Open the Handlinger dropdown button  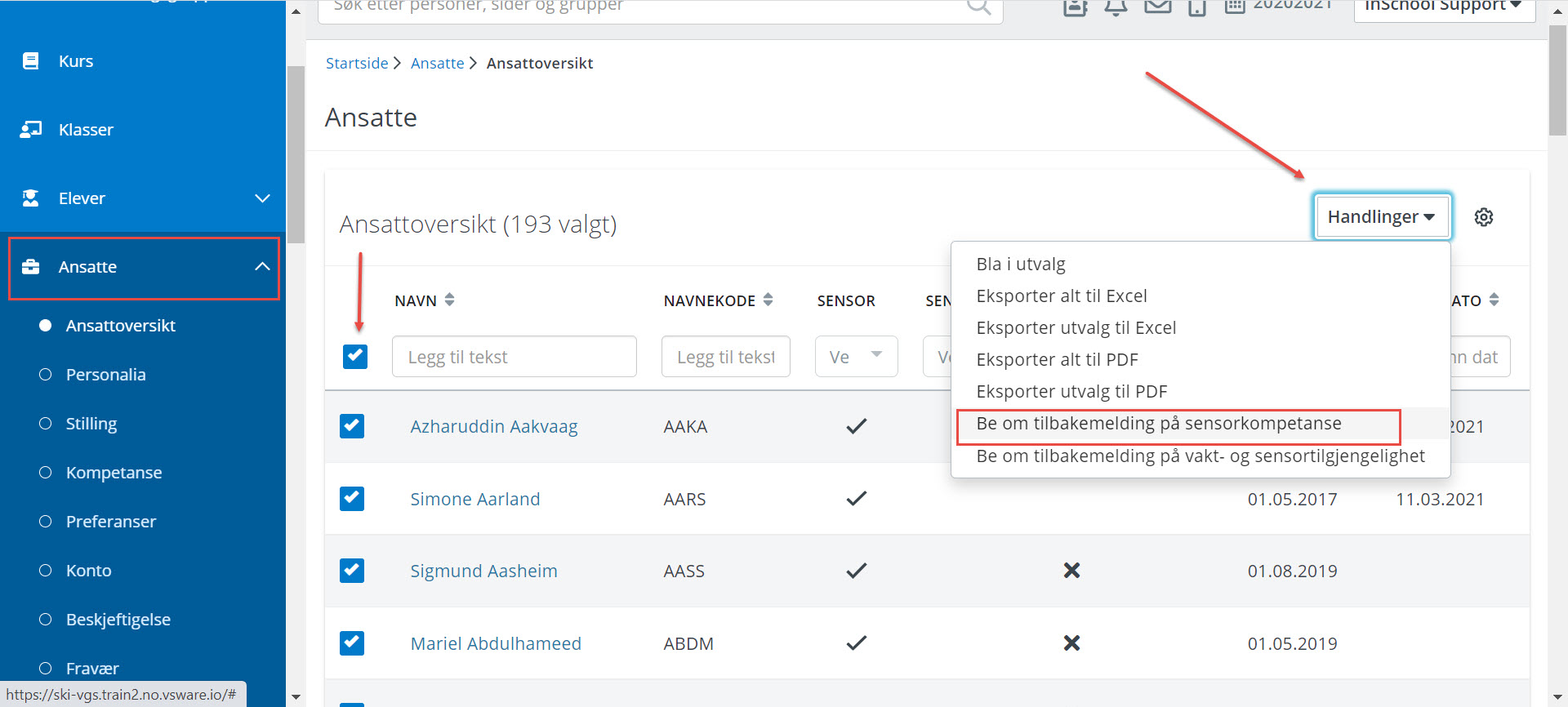[1382, 216]
